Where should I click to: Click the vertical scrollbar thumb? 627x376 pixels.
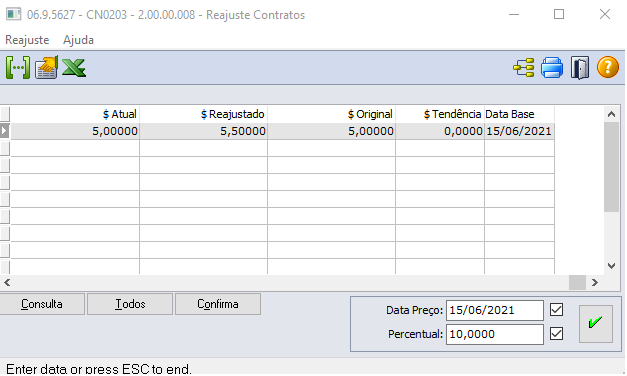tap(611, 167)
